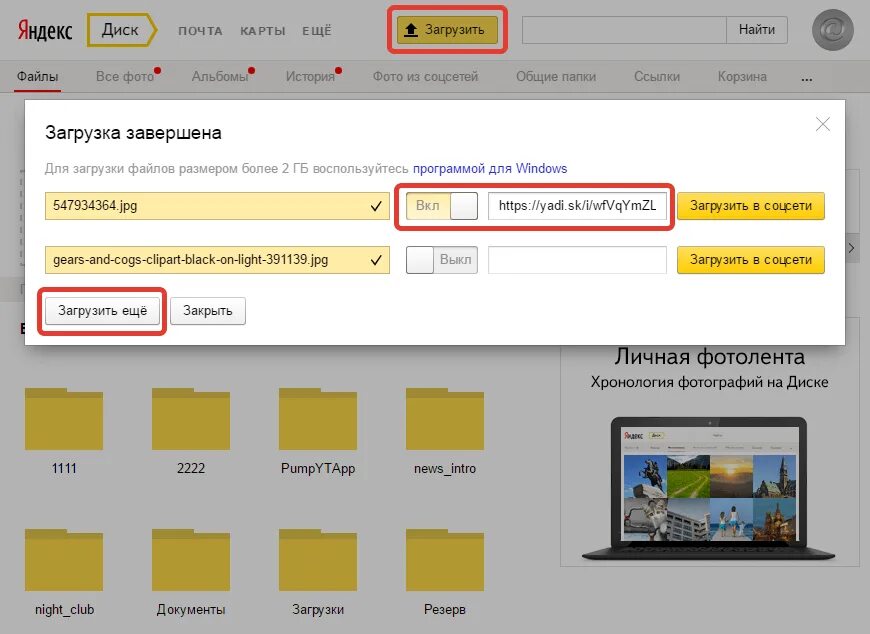870x634 pixels.
Task: Go to КАРТЫ service
Action: click(x=263, y=31)
